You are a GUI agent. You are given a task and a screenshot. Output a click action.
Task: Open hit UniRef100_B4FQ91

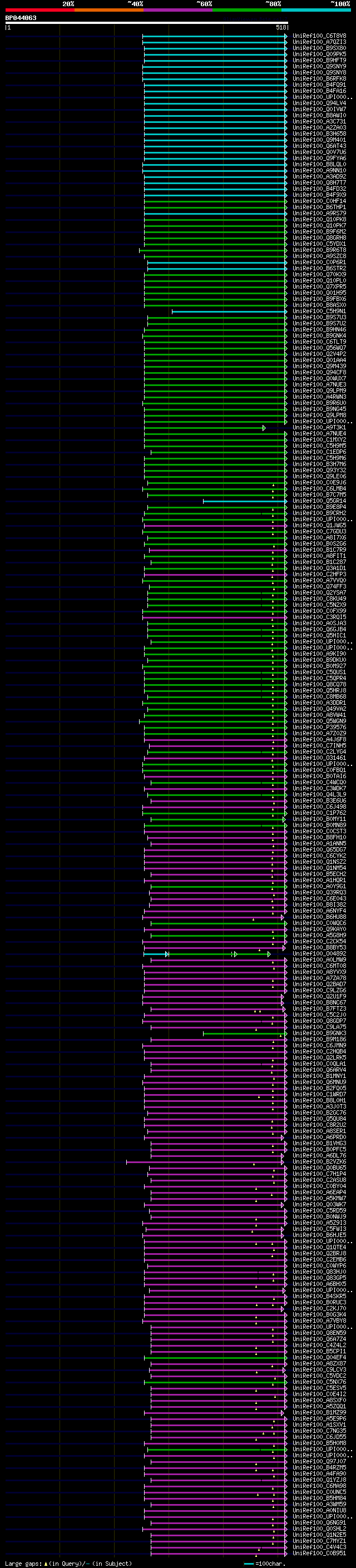tap(319, 85)
